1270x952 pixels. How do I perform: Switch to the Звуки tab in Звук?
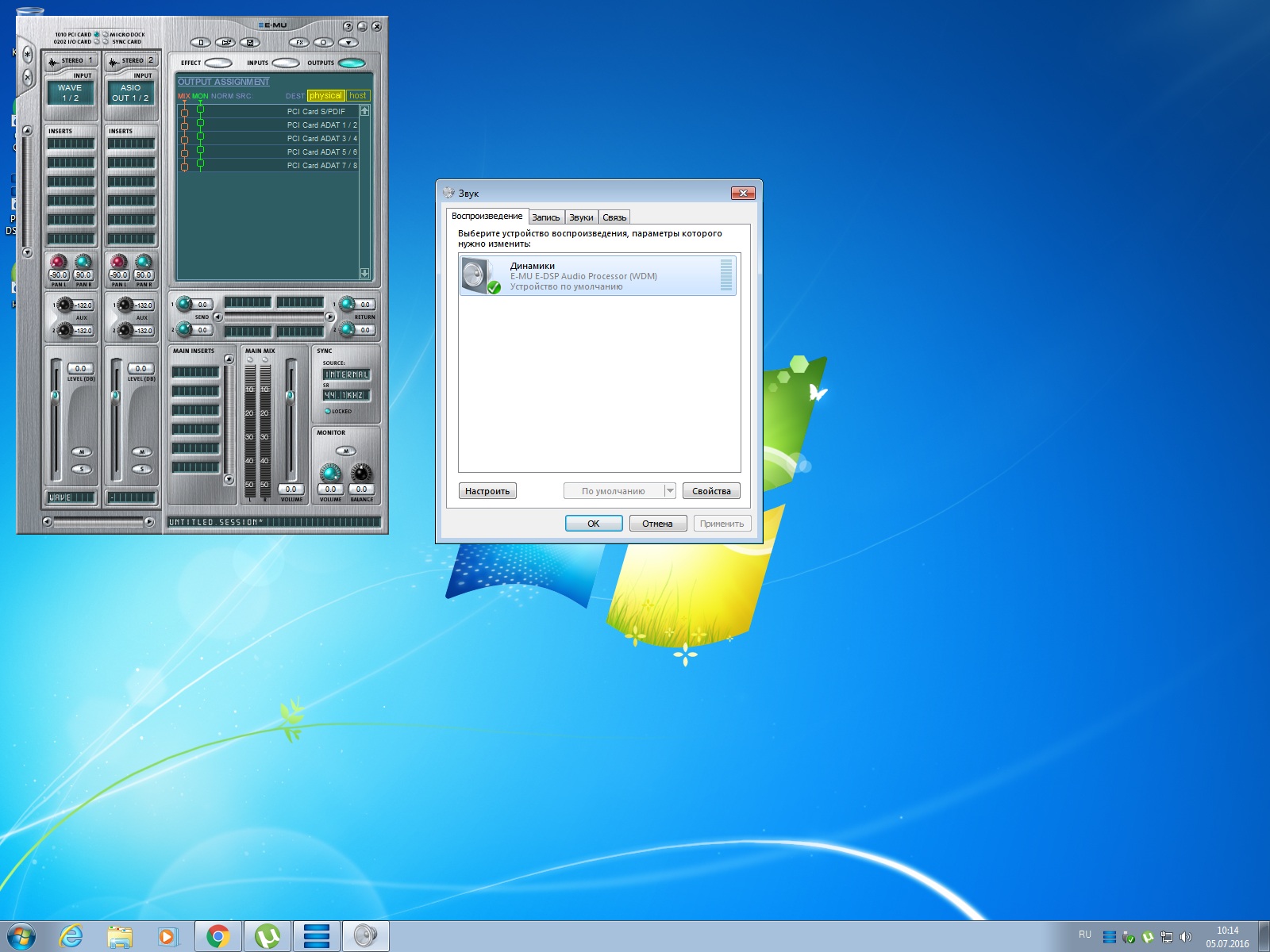click(581, 217)
